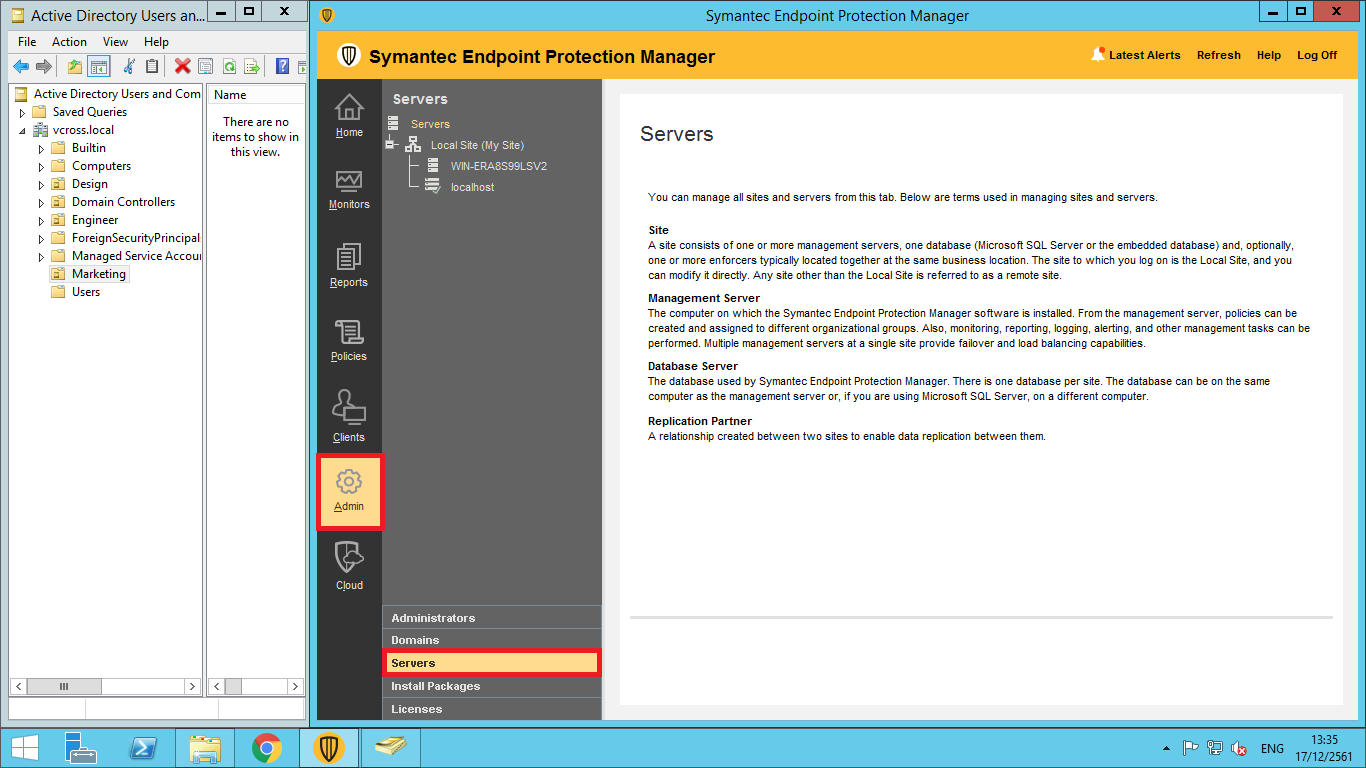Collapse the vcross.local domain node

click(x=22, y=130)
